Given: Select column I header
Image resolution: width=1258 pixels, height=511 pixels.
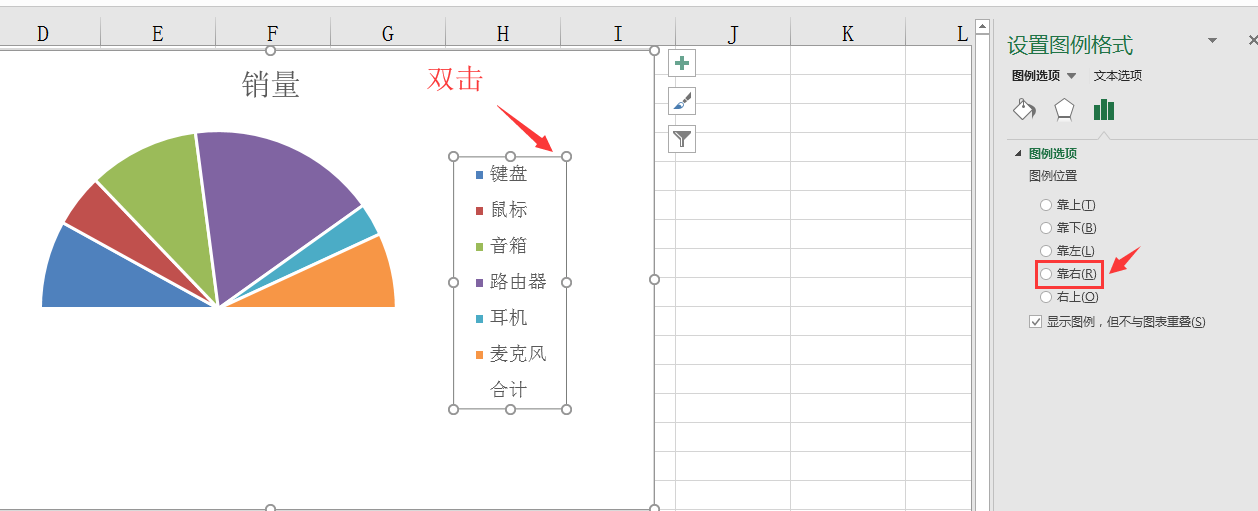Looking at the screenshot, I should click(x=618, y=34).
